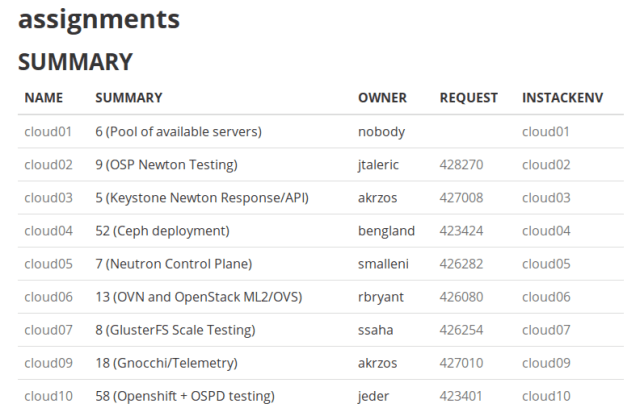Open cloud04 in the NAME column
Viewport: 640px width, 416px height.
[x=48, y=231]
